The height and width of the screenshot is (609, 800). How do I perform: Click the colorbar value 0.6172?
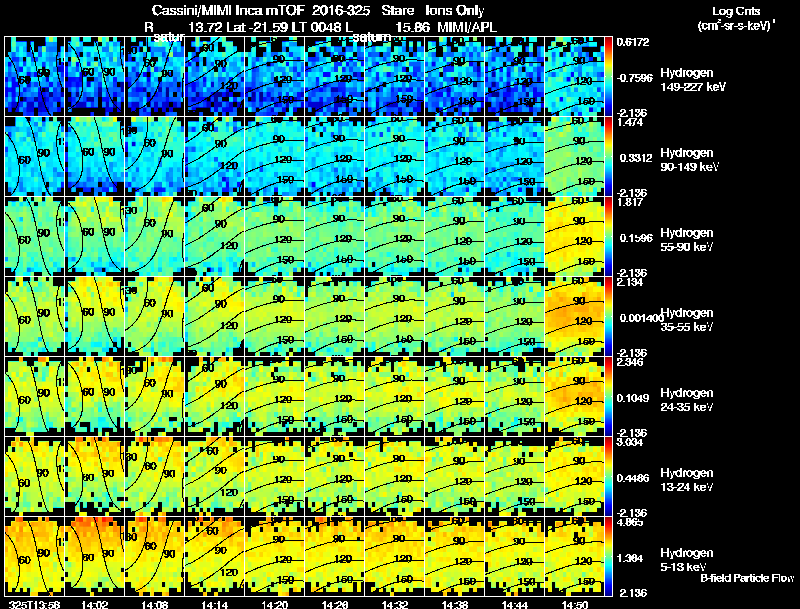[x=633, y=42]
